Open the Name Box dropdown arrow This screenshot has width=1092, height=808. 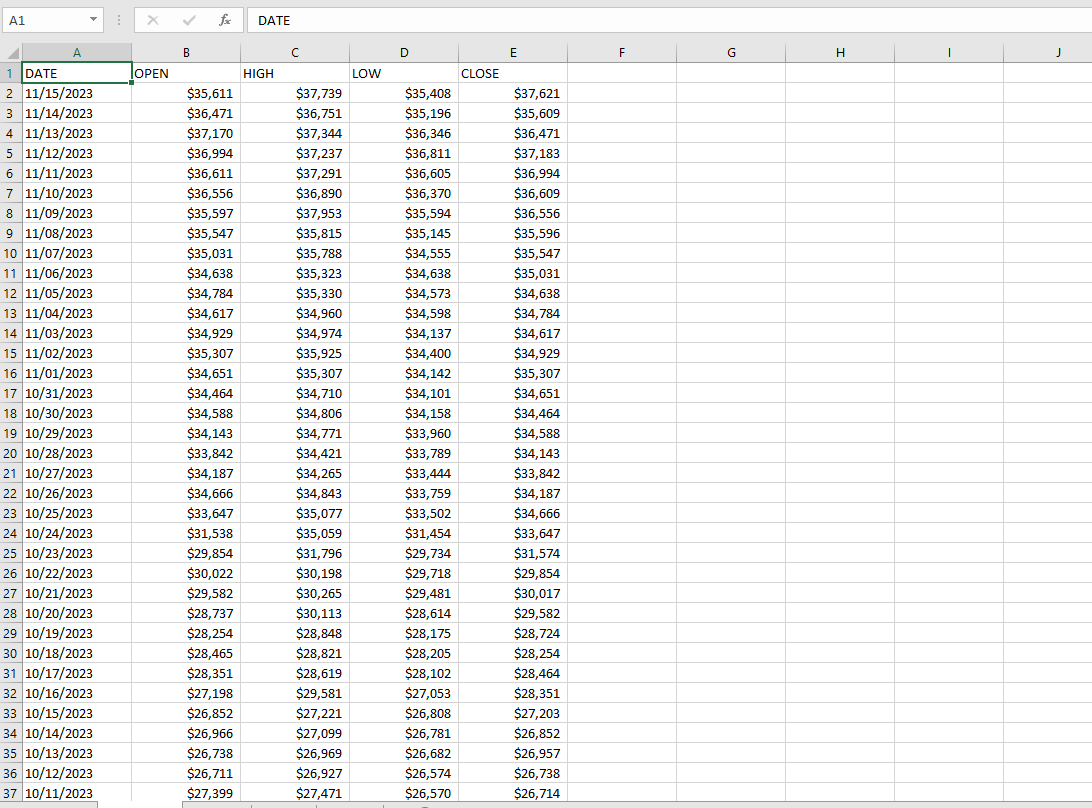coord(93,20)
